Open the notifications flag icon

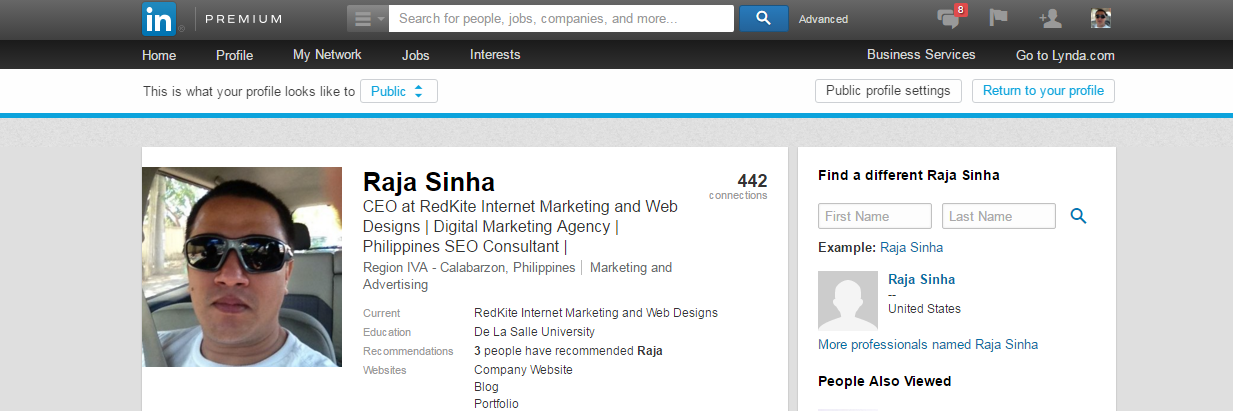pos(998,18)
